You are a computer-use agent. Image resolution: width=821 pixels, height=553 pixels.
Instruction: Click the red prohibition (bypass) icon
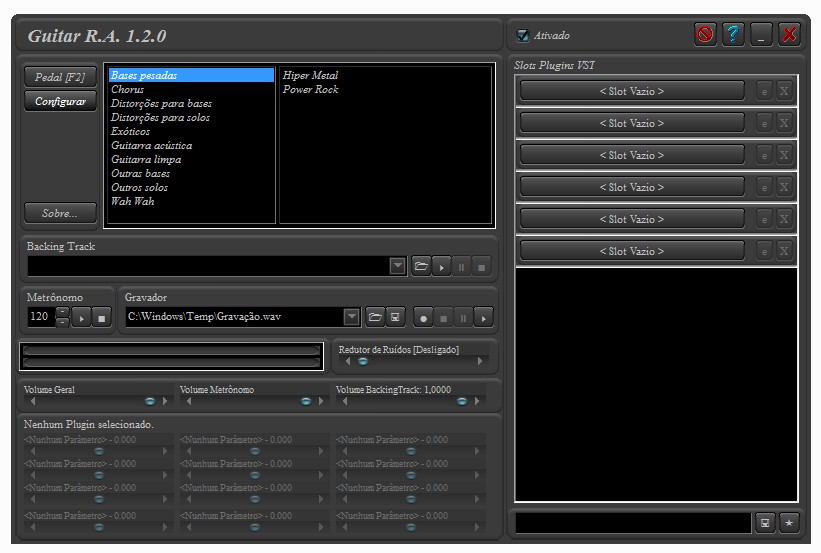tap(705, 35)
